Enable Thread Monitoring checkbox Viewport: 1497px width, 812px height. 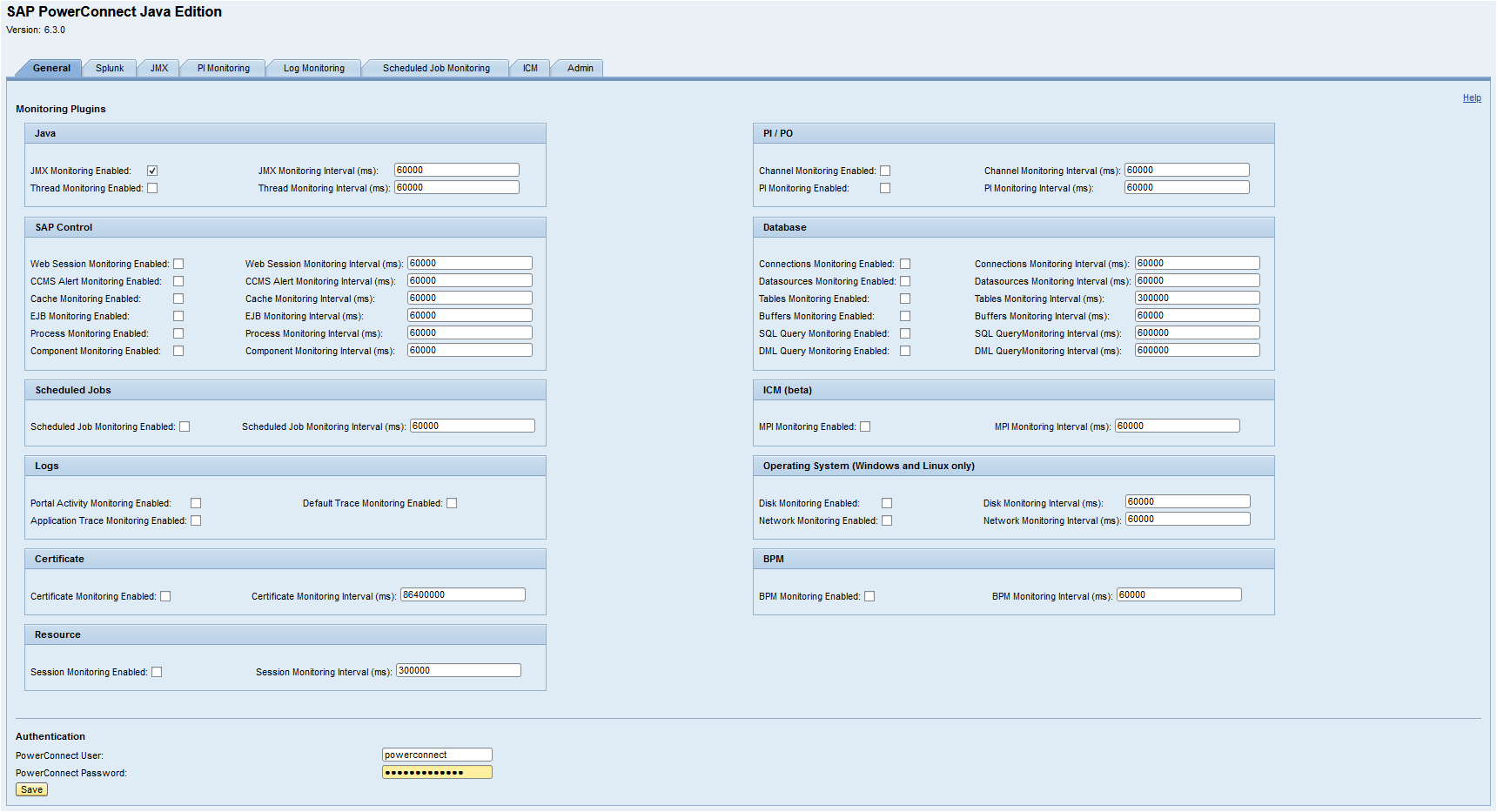(x=152, y=188)
